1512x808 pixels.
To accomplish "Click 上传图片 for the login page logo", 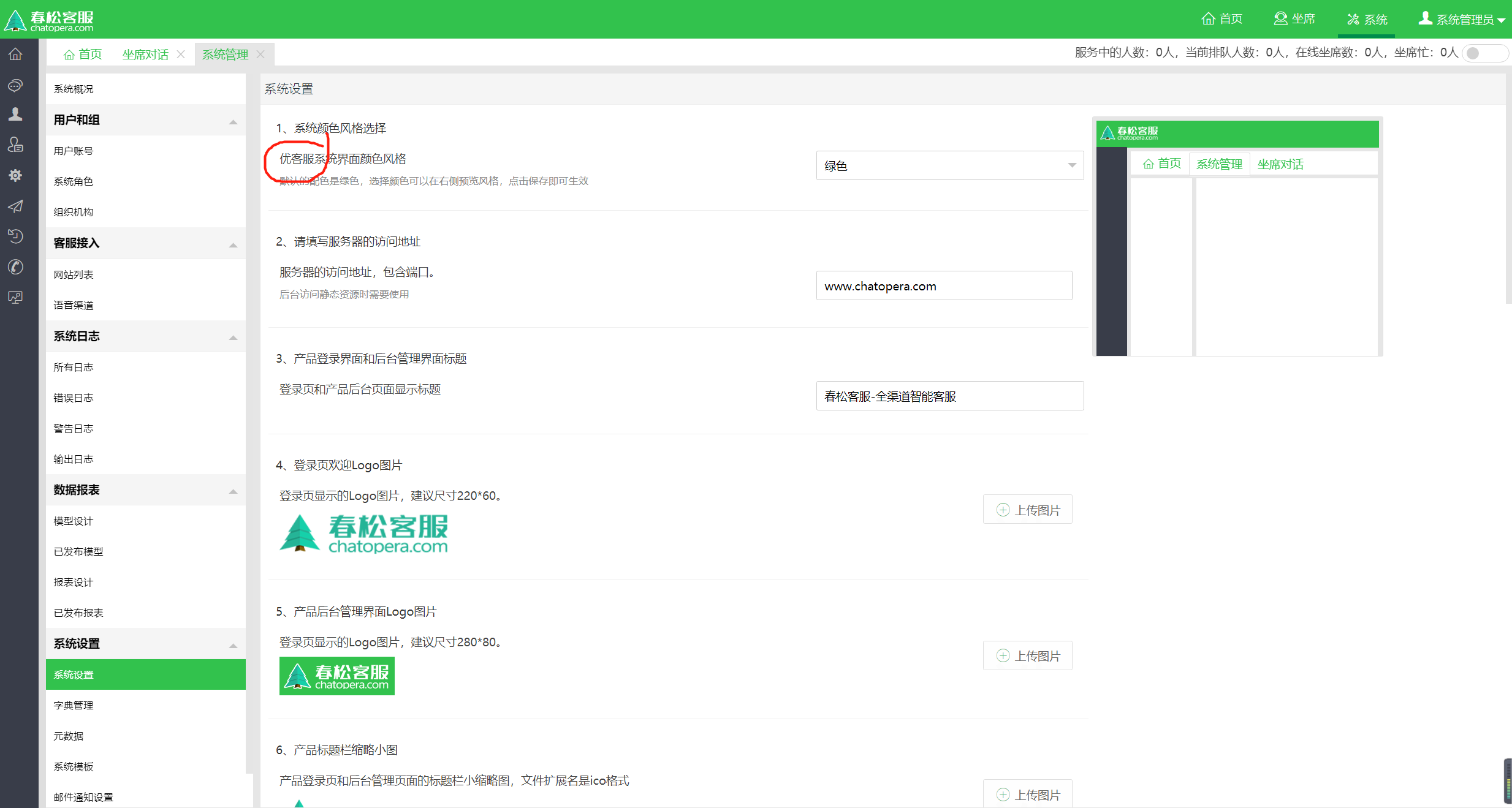I will pos(1027,509).
